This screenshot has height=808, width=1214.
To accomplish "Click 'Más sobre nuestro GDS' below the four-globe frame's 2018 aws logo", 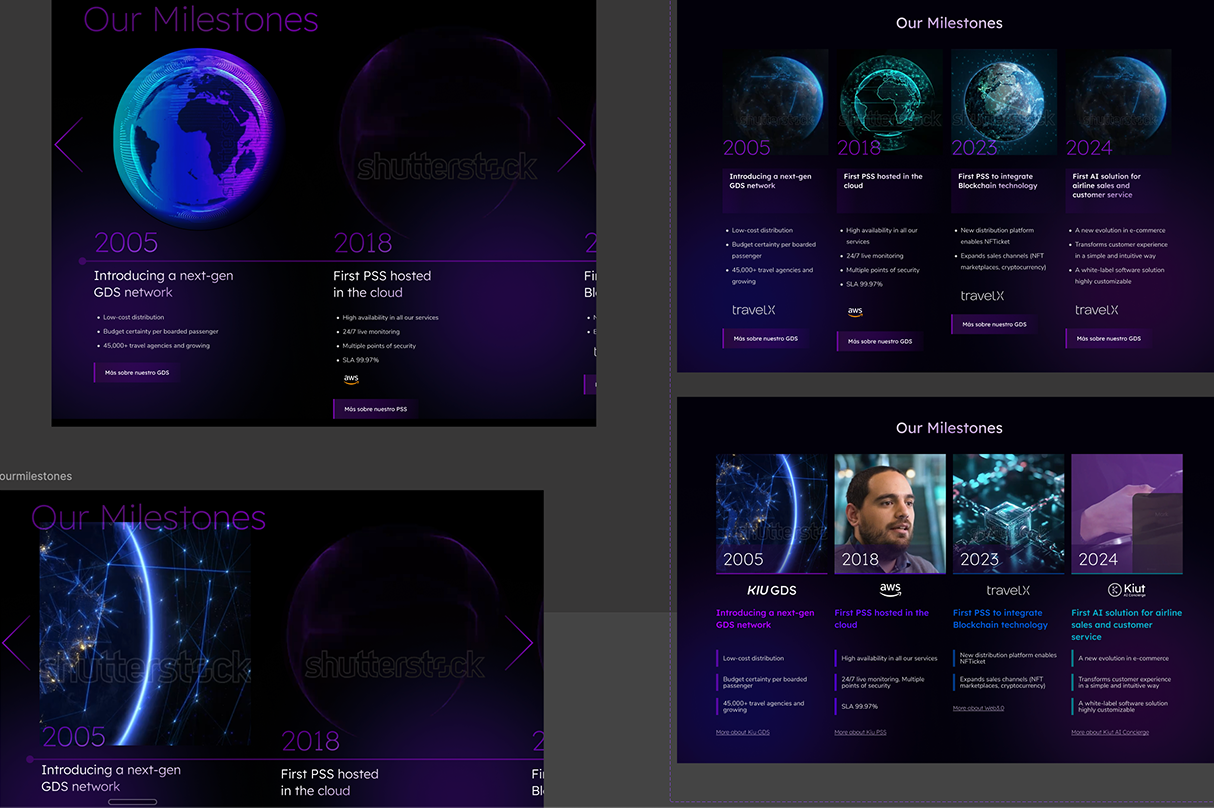I will (880, 341).
